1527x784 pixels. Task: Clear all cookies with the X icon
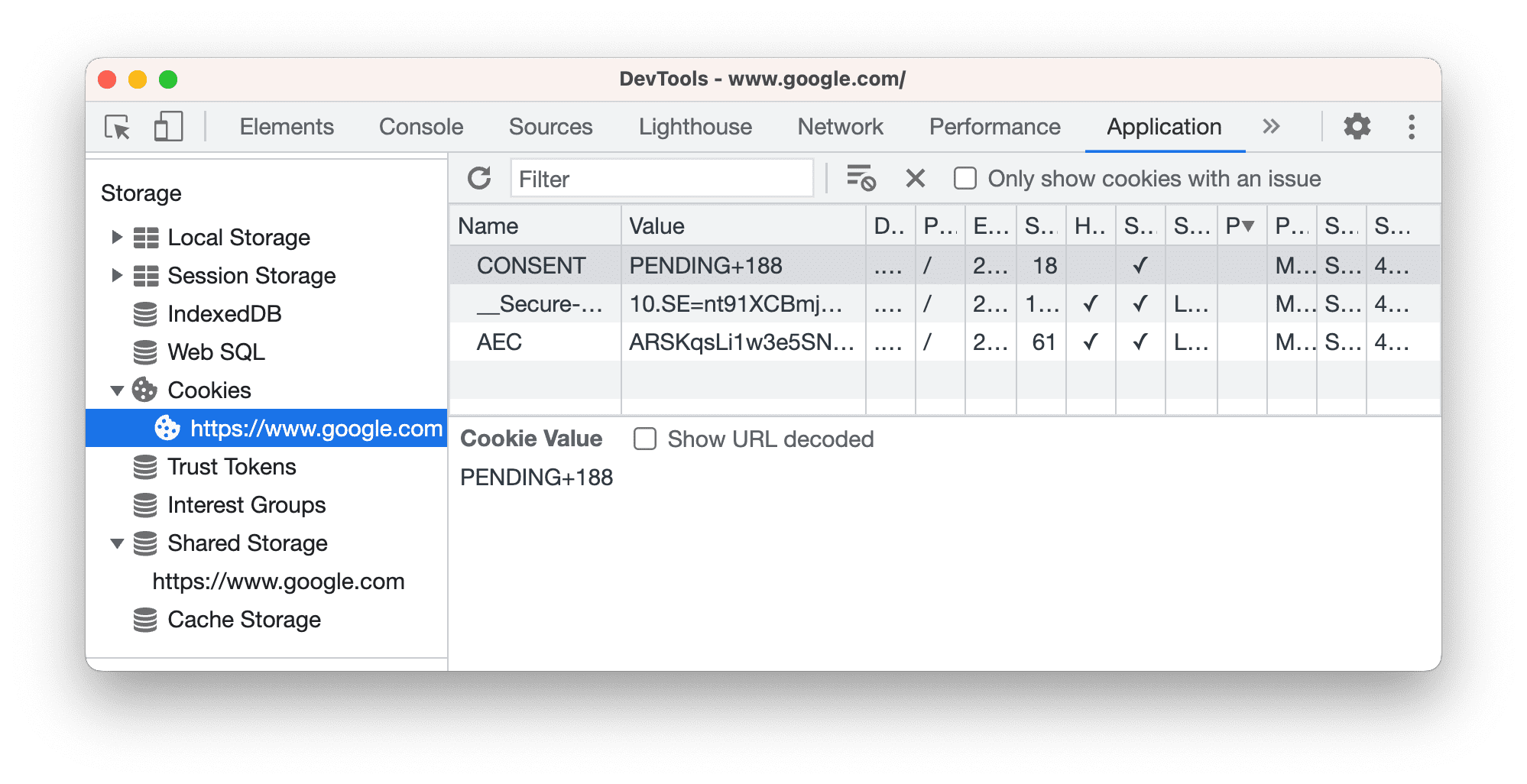point(915,178)
